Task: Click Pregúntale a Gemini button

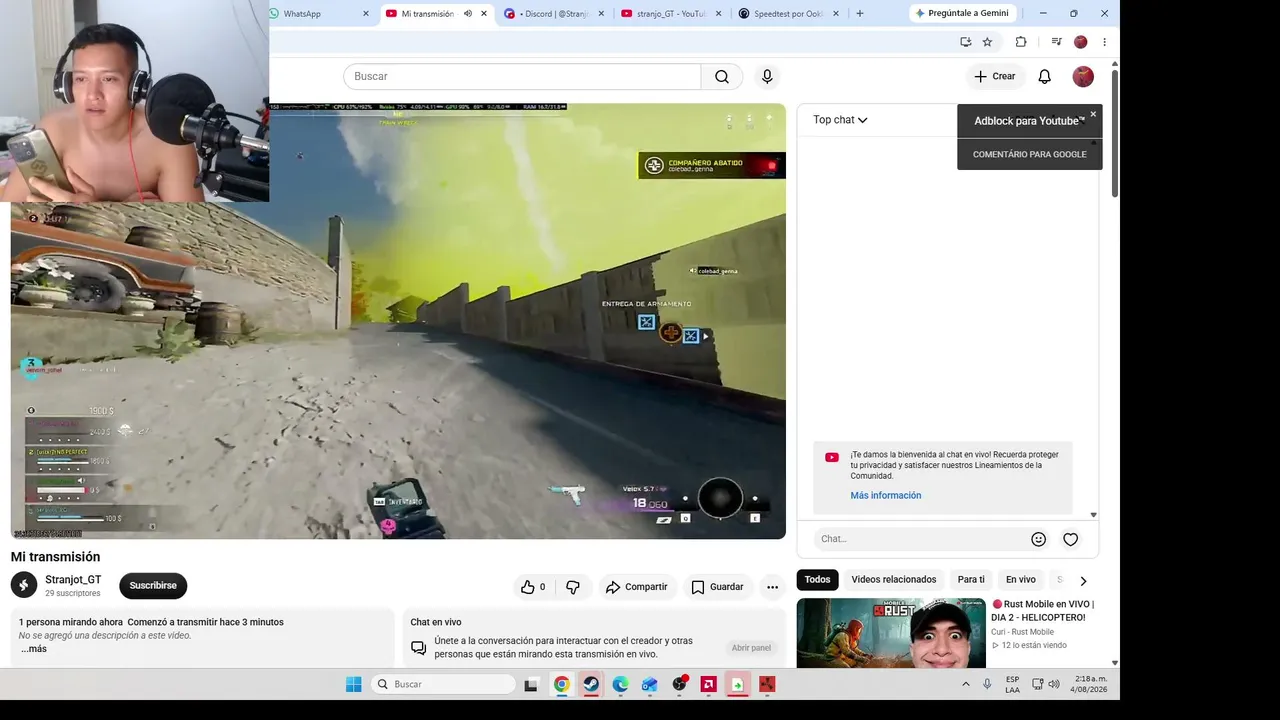Action: point(963,14)
